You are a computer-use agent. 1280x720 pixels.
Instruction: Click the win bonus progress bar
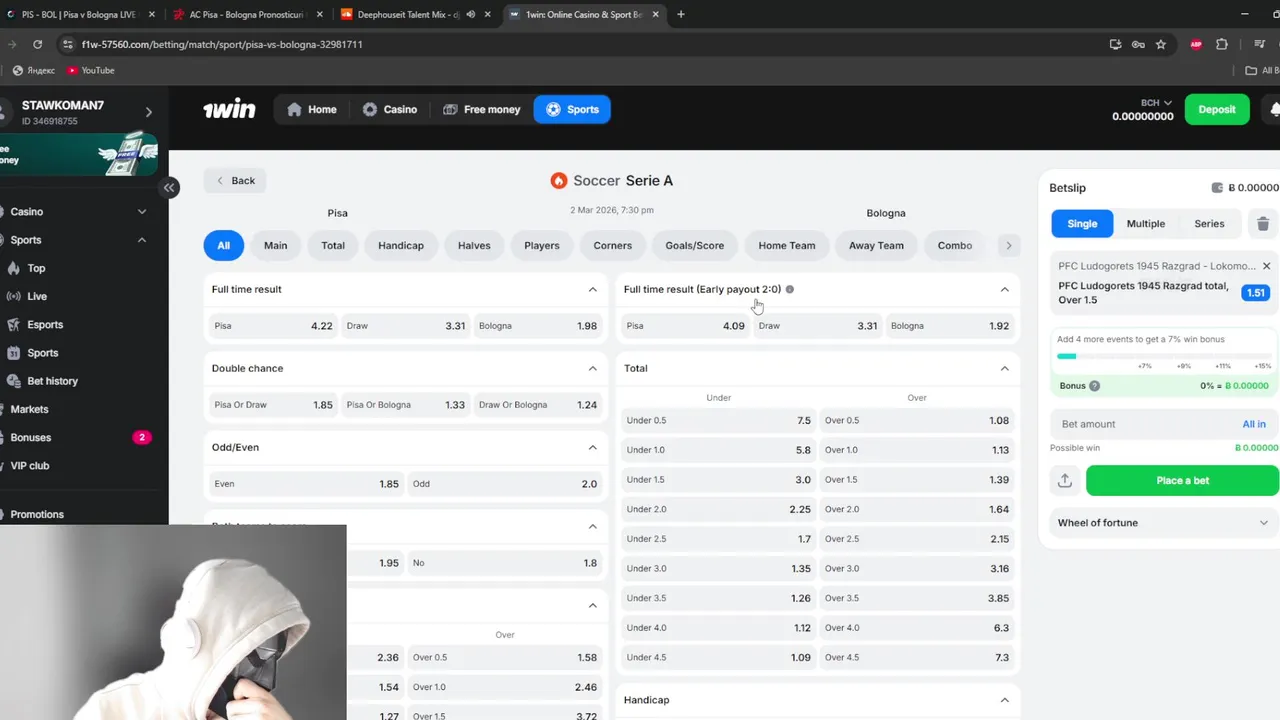pos(1164,356)
